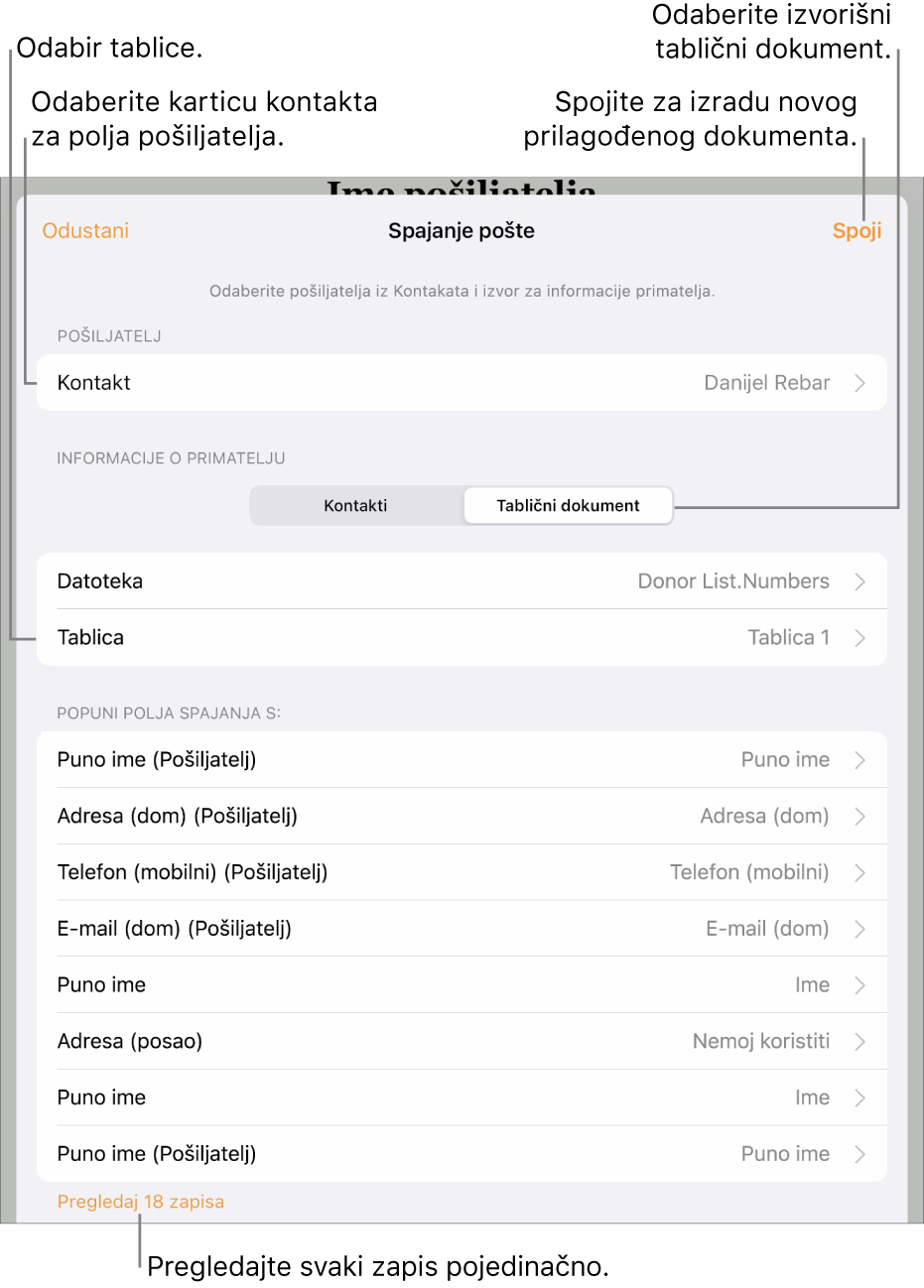Open Telefon (mobilni) (Pošiljatelj) field mapping
Image resolution: width=924 pixels, height=1288 pixels.
click(x=462, y=872)
